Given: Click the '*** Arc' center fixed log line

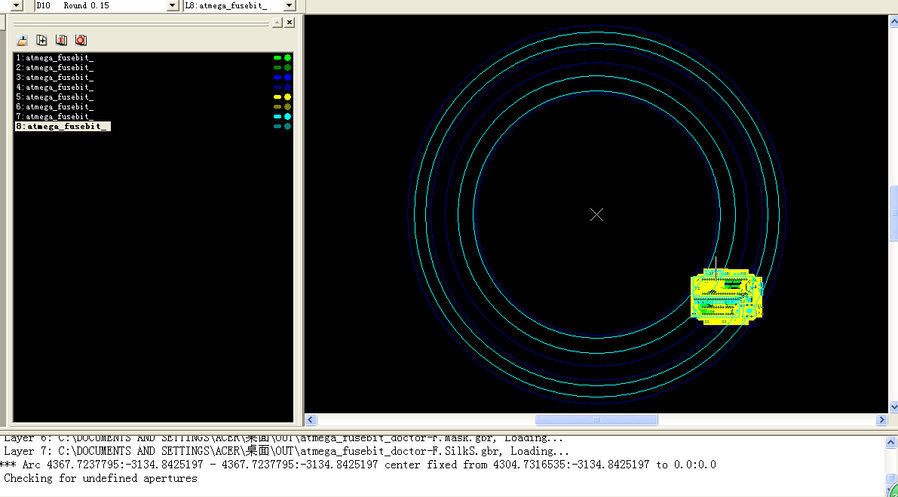Looking at the screenshot, I should coord(358,464).
